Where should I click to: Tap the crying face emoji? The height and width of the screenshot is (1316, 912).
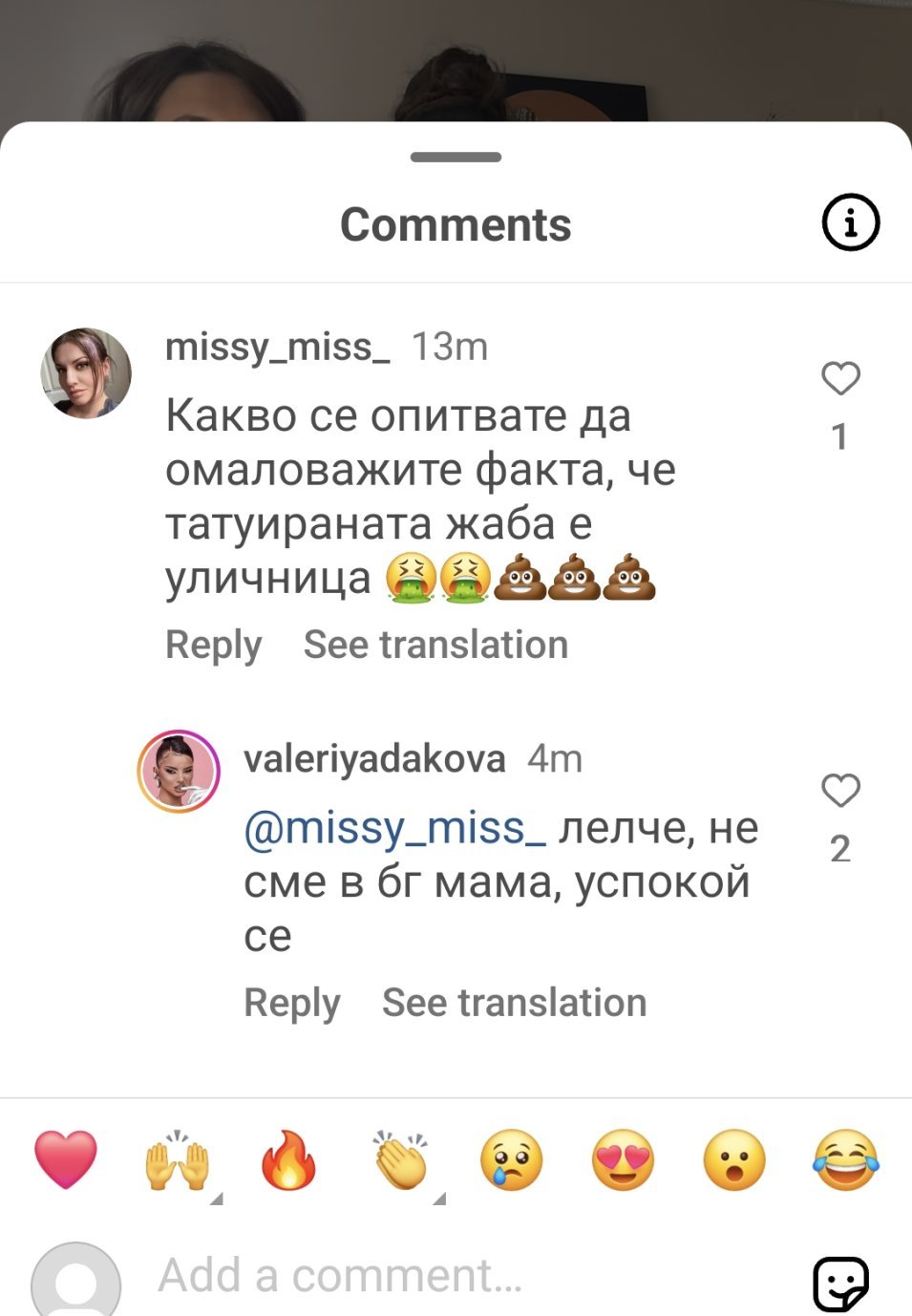click(512, 1160)
